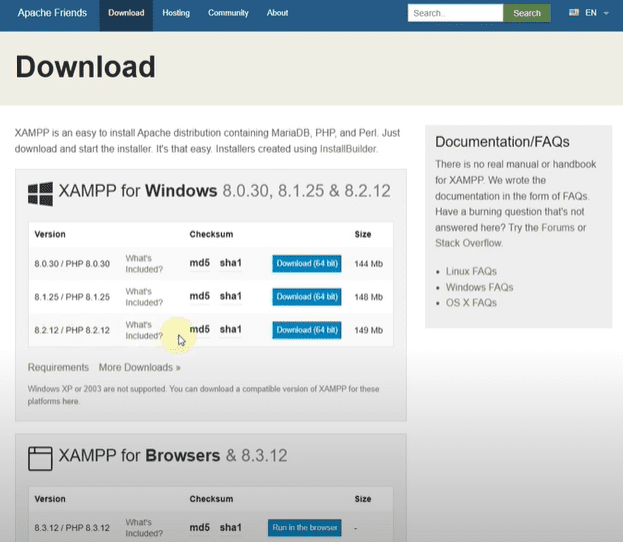The width and height of the screenshot is (623, 542).
Task: View sha1 checksum for 8.0.30
Action: pyautogui.click(x=231, y=263)
